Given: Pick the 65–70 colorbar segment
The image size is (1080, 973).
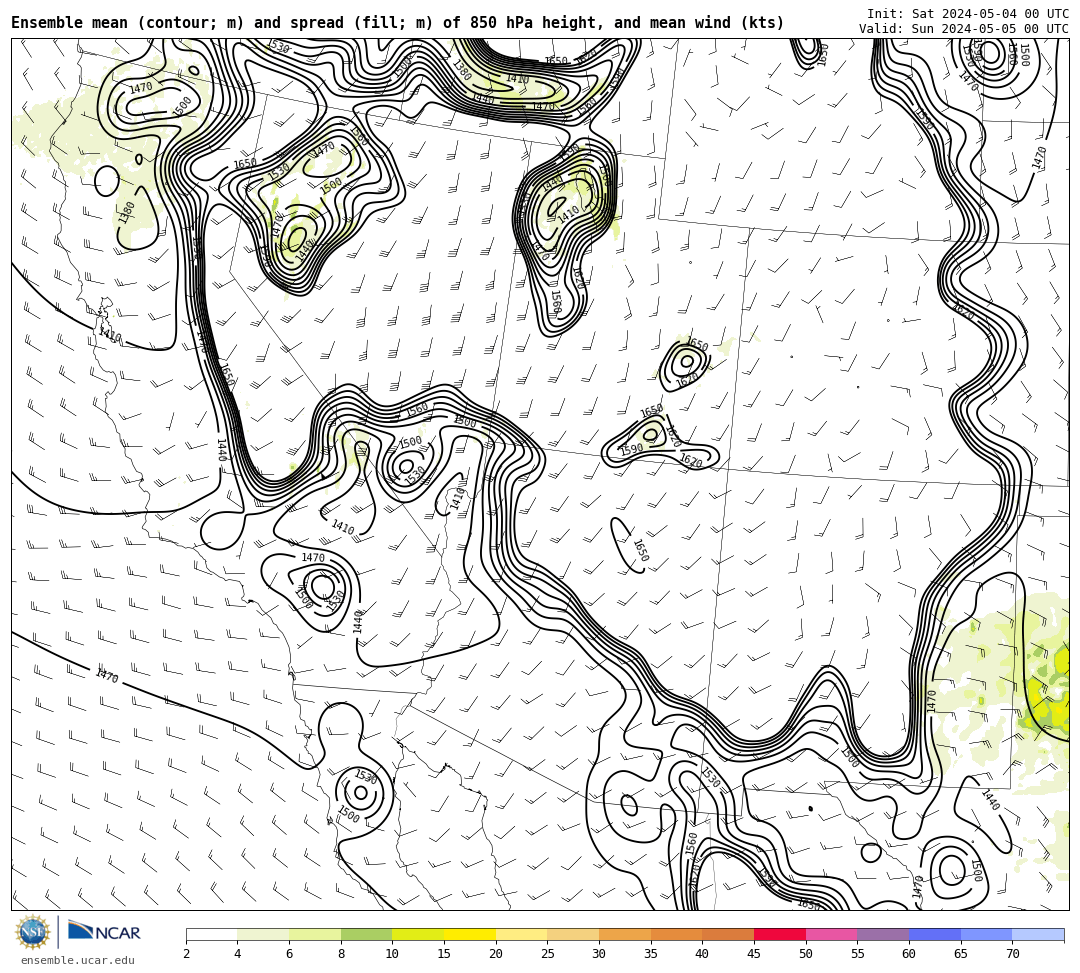Looking at the screenshot, I should point(986,934).
